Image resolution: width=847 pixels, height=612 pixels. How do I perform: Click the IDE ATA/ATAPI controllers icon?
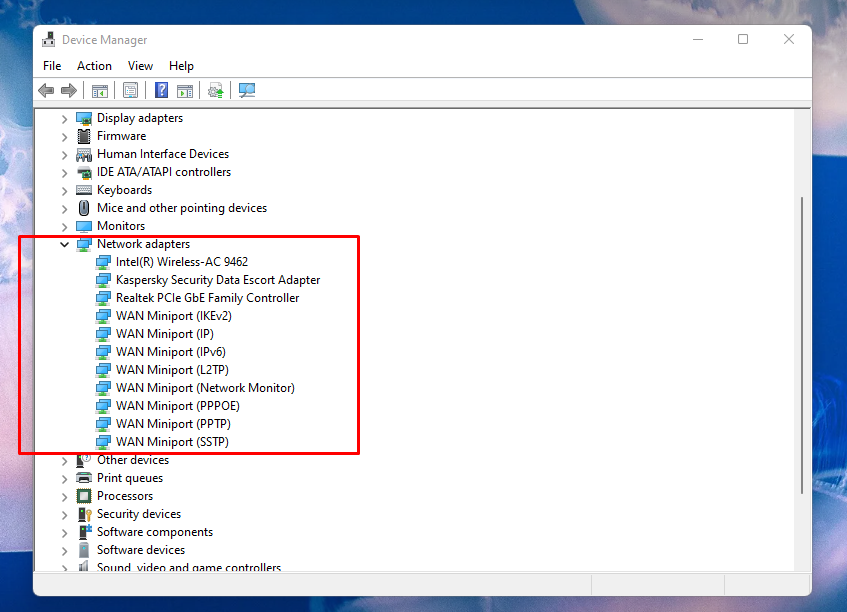[x=84, y=172]
